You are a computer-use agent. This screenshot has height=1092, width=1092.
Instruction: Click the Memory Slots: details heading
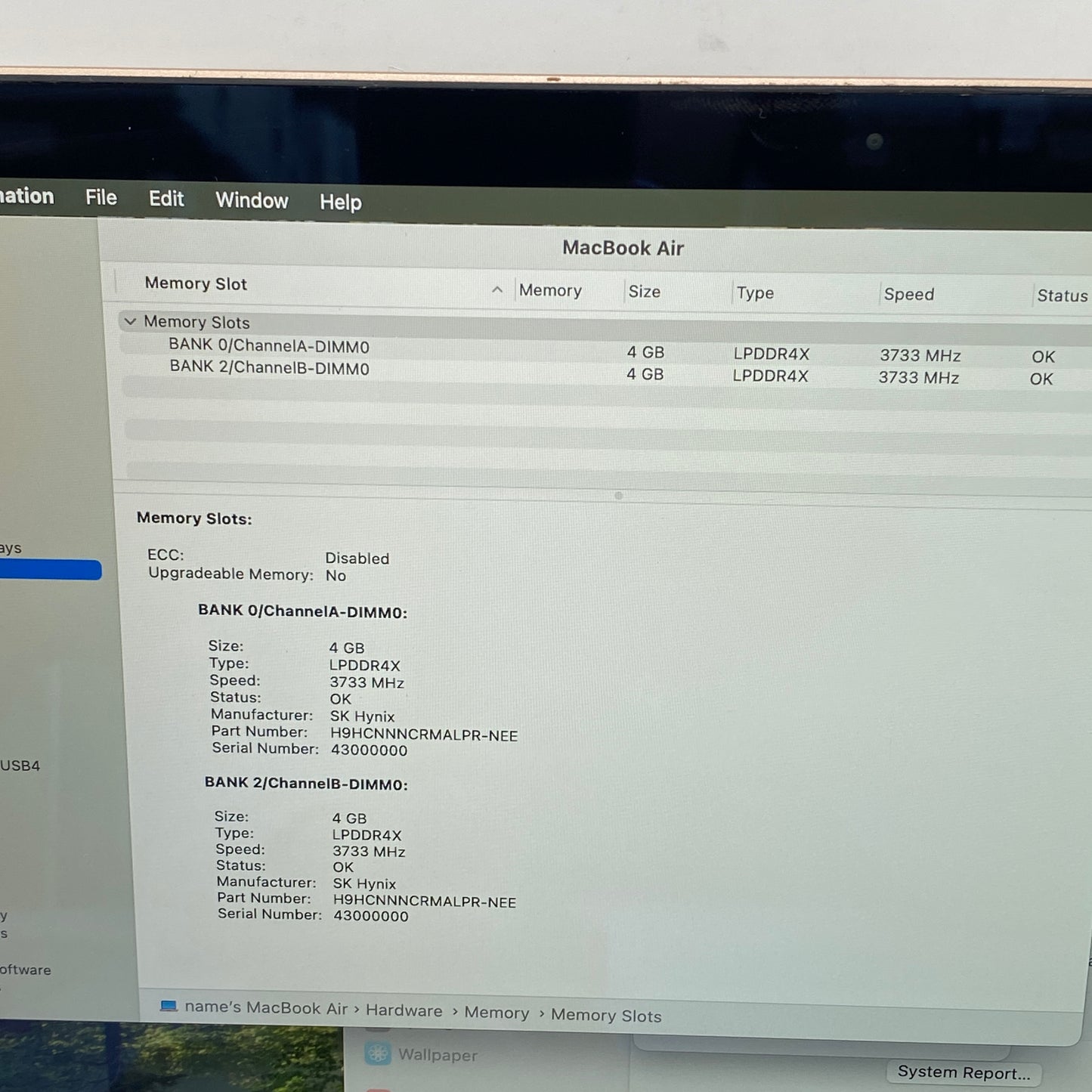click(x=194, y=518)
